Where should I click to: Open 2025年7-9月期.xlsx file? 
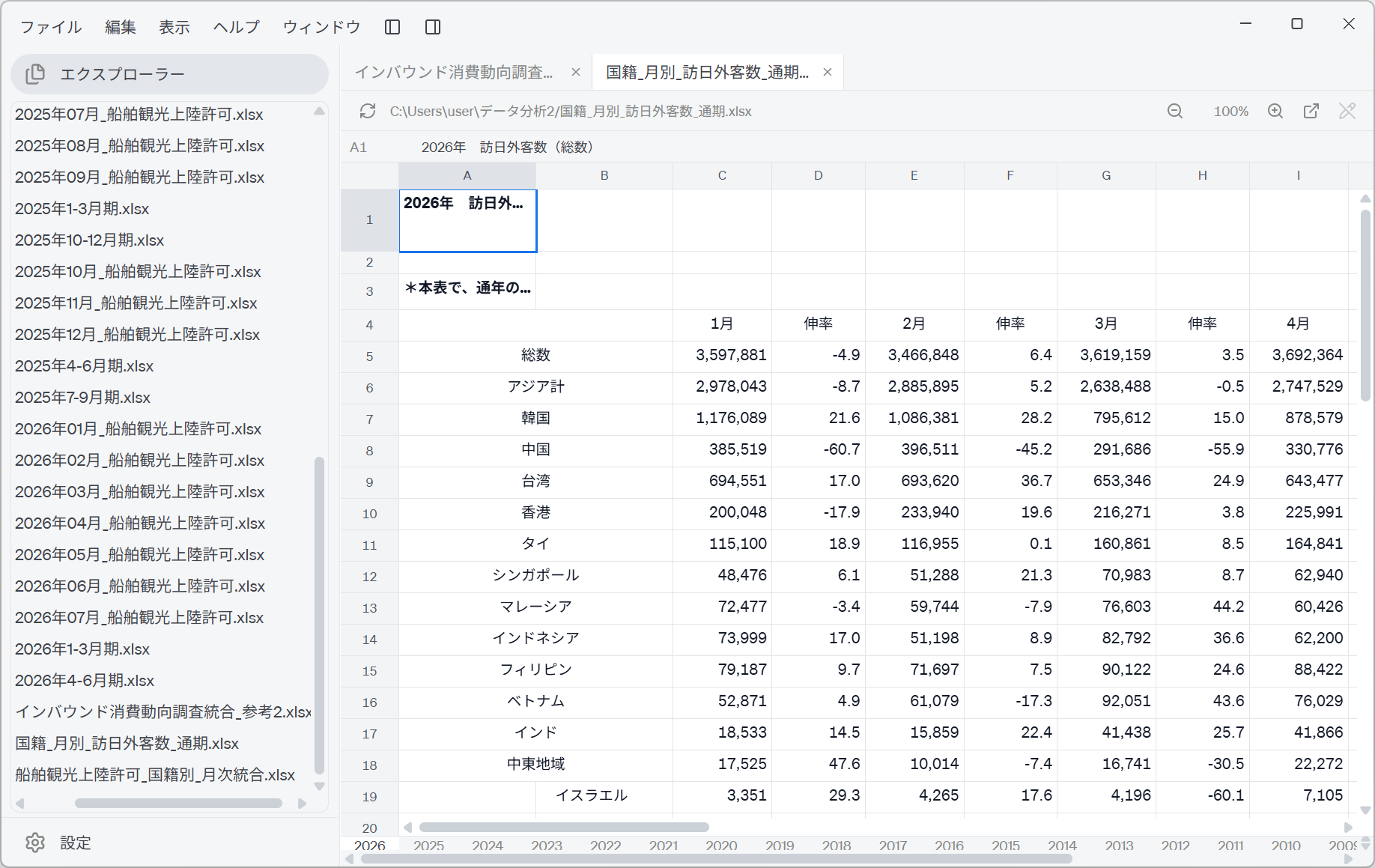(83, 398)
